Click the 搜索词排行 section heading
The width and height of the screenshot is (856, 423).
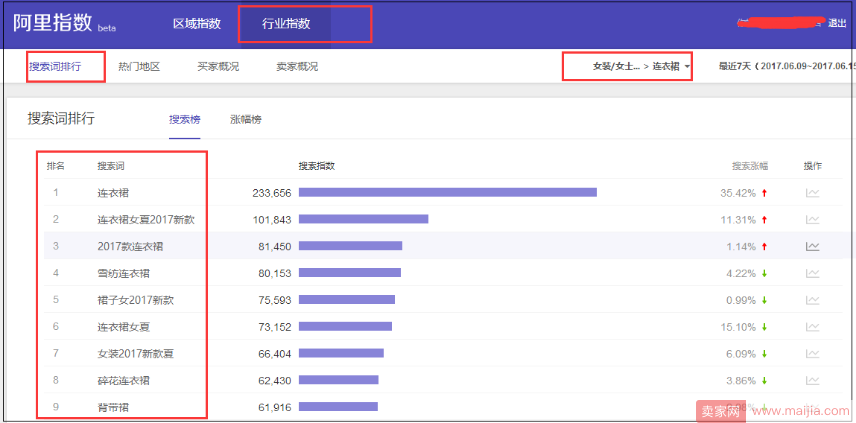click(61, 119)
